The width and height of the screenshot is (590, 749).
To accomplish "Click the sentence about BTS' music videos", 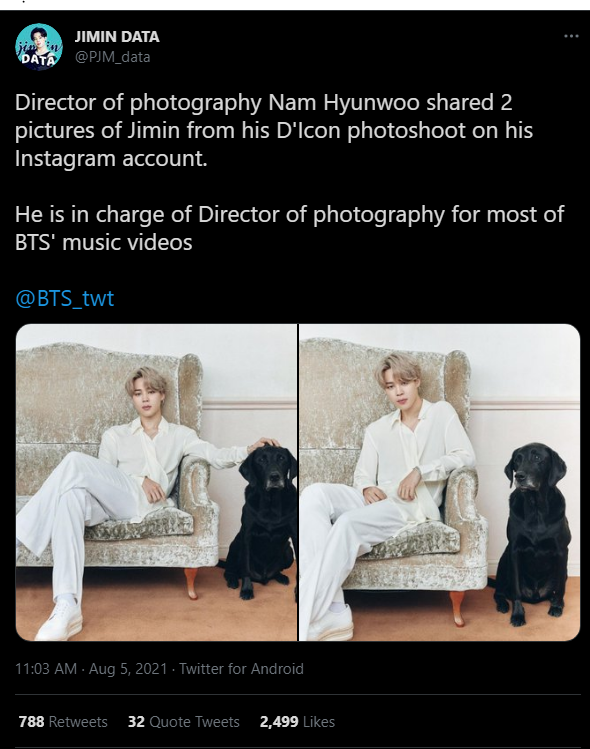I will 290,228.
